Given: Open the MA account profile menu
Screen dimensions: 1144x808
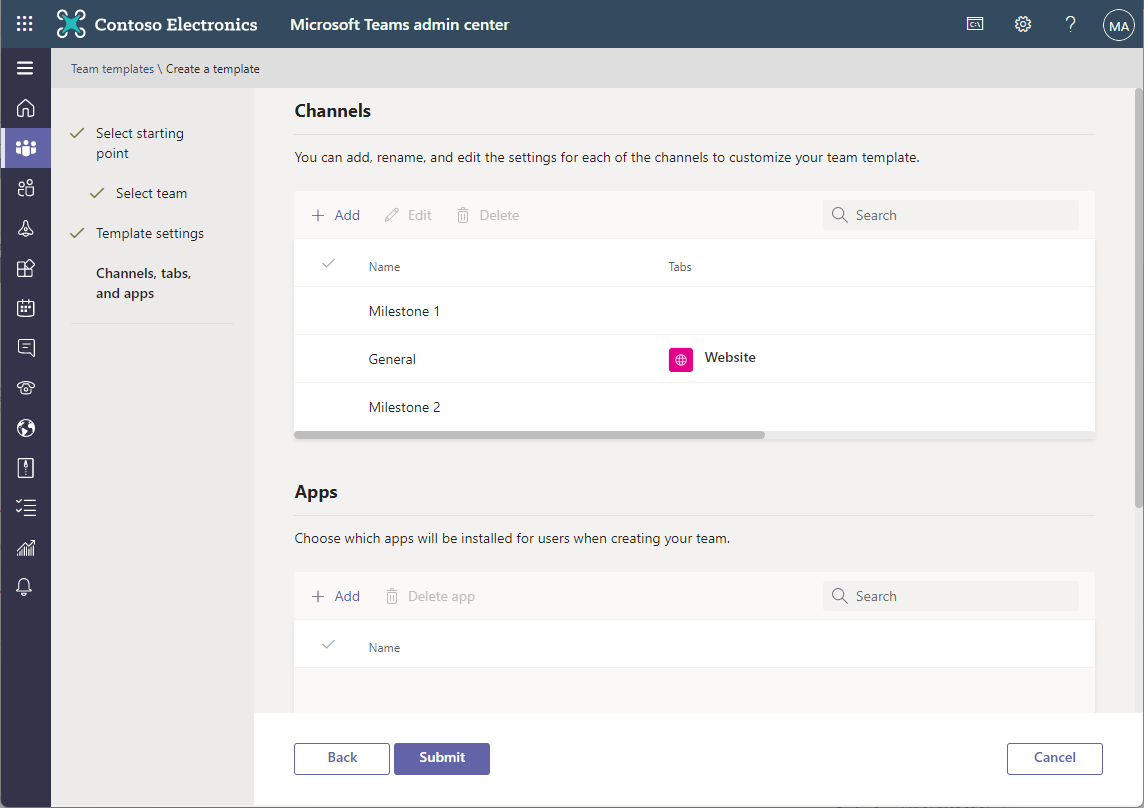Looking at the screenshot, I should 1118,25.
